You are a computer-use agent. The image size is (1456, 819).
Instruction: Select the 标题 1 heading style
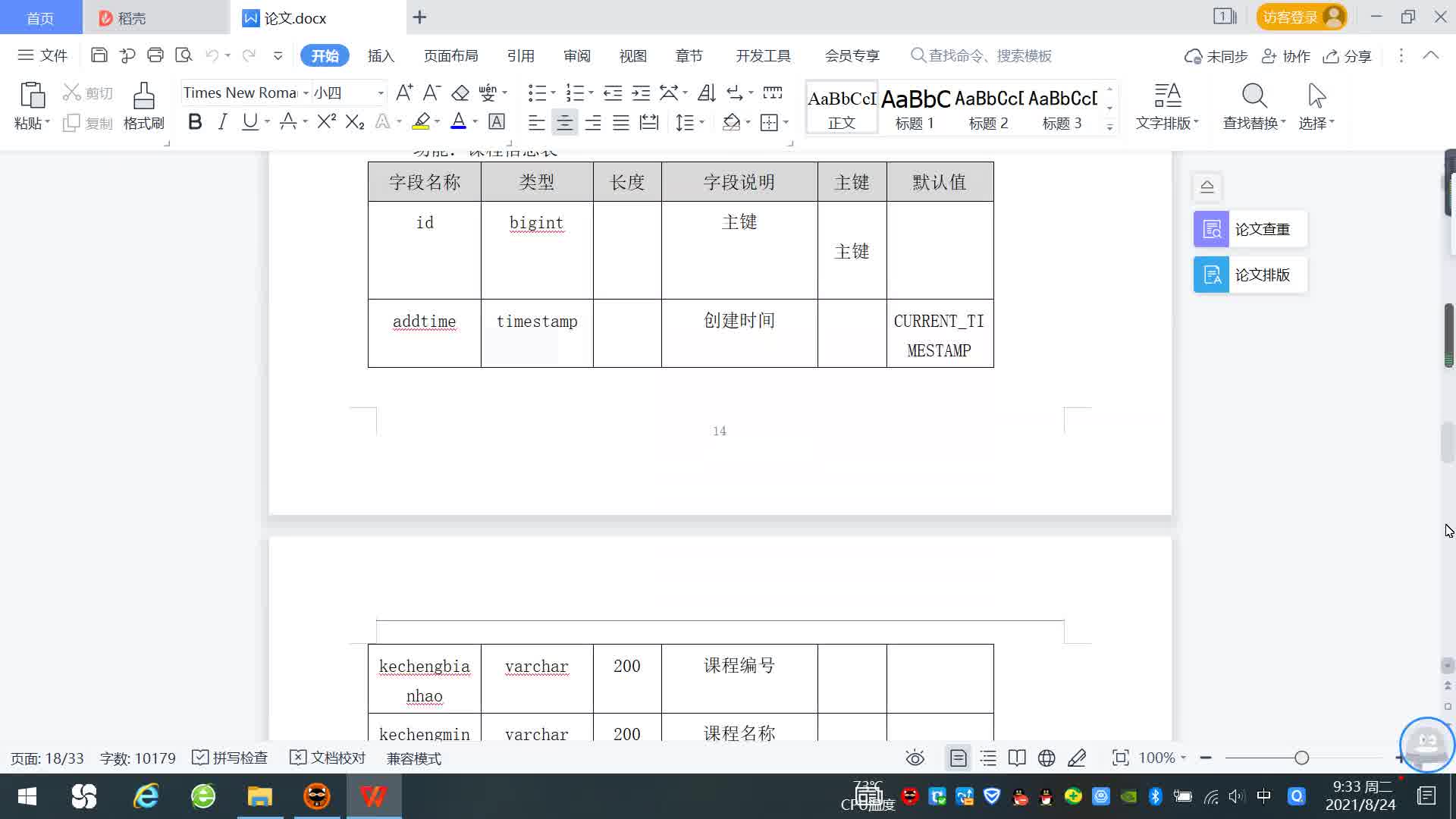click(x=915, y=107)
